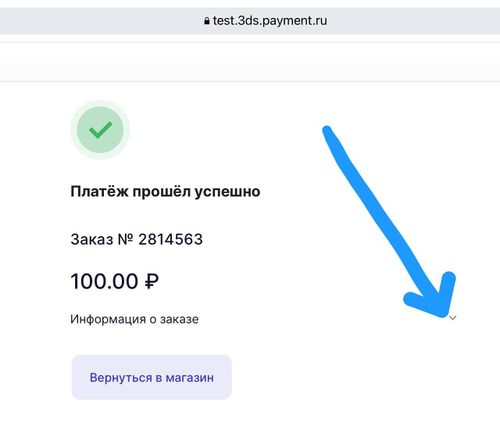500x426 pixels.
Task: Click the "Платёж прошёл успешно" heading
Action: click(x=165, y=192)
